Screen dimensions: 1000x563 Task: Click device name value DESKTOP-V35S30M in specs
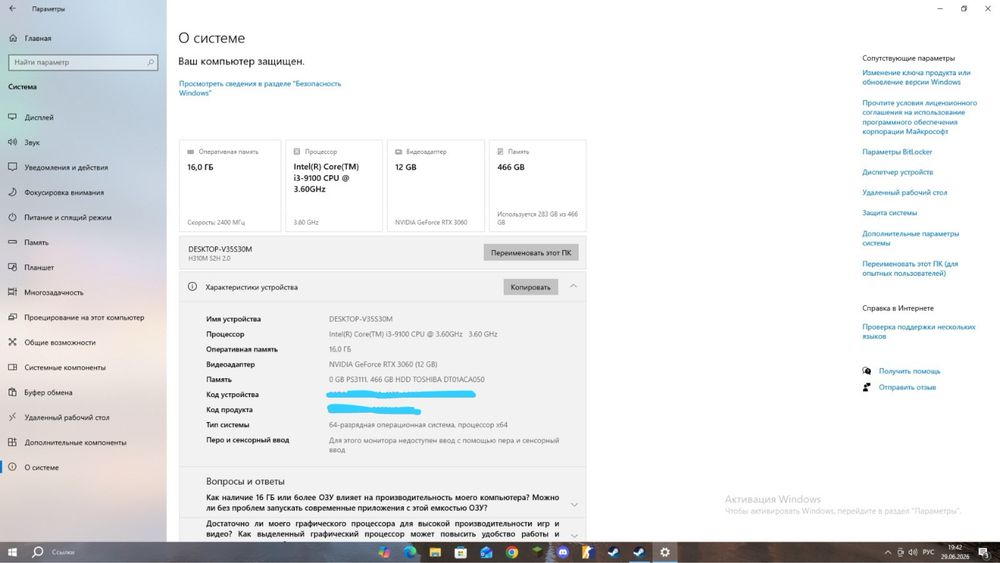click(360, 319)
